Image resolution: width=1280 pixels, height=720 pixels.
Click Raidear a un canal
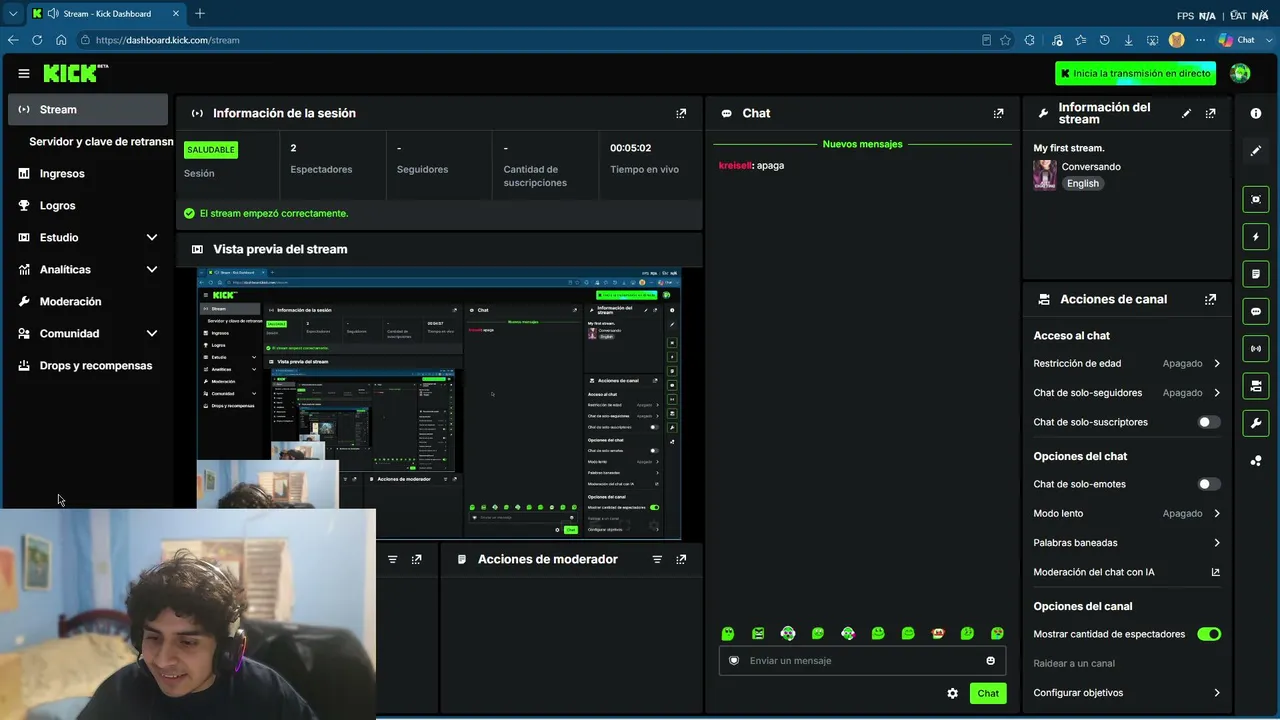tap(1074, 663)
